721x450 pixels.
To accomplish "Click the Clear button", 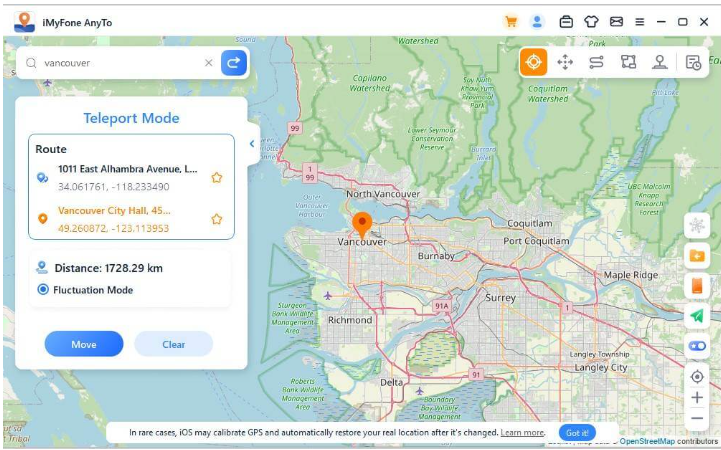I will point(173,344).
